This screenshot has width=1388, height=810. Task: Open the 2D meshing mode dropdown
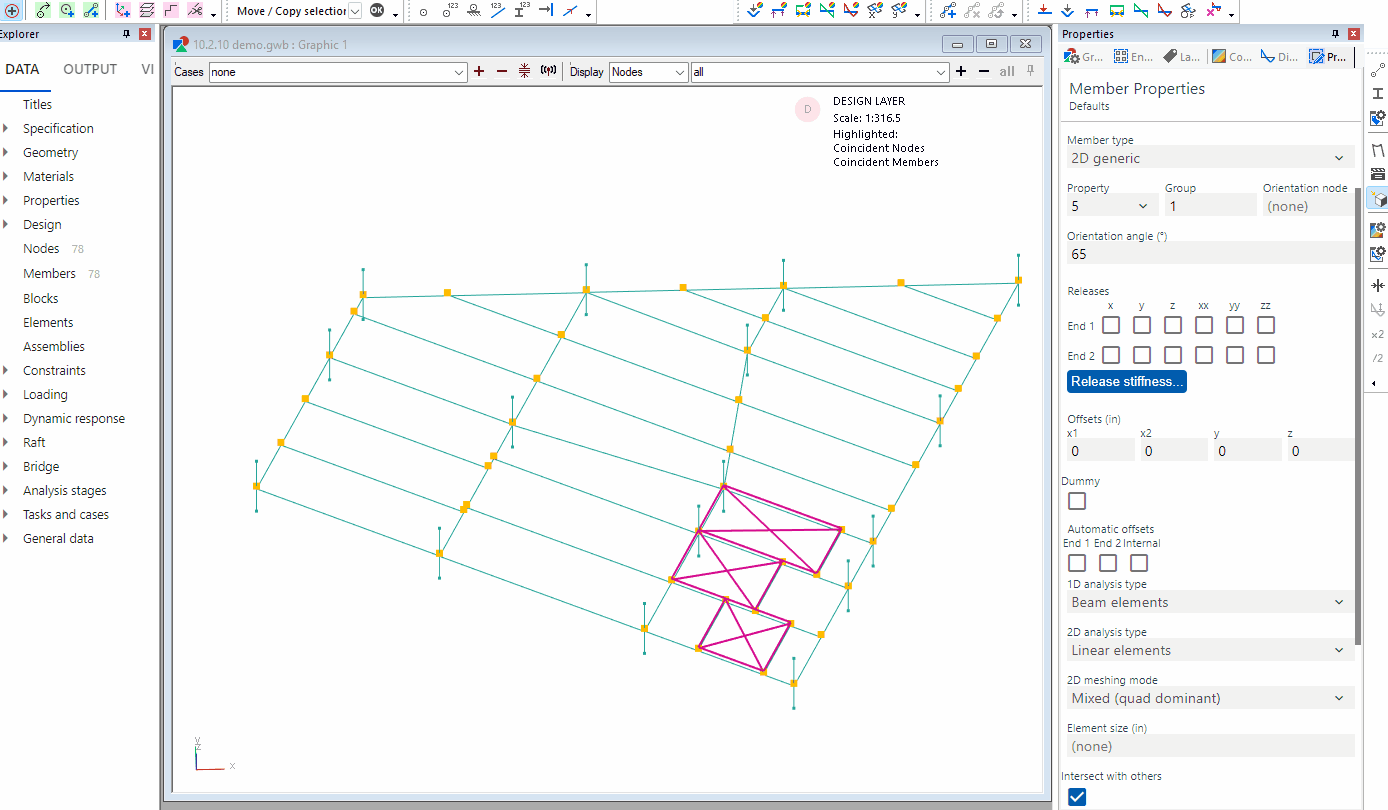coord(1208,698)
